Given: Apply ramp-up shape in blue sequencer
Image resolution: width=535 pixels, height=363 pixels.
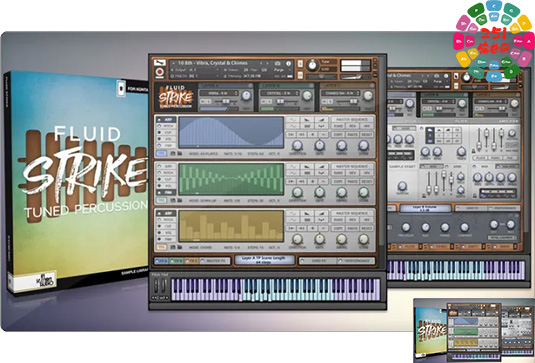Looking at the screenshot, I should 321,119.
